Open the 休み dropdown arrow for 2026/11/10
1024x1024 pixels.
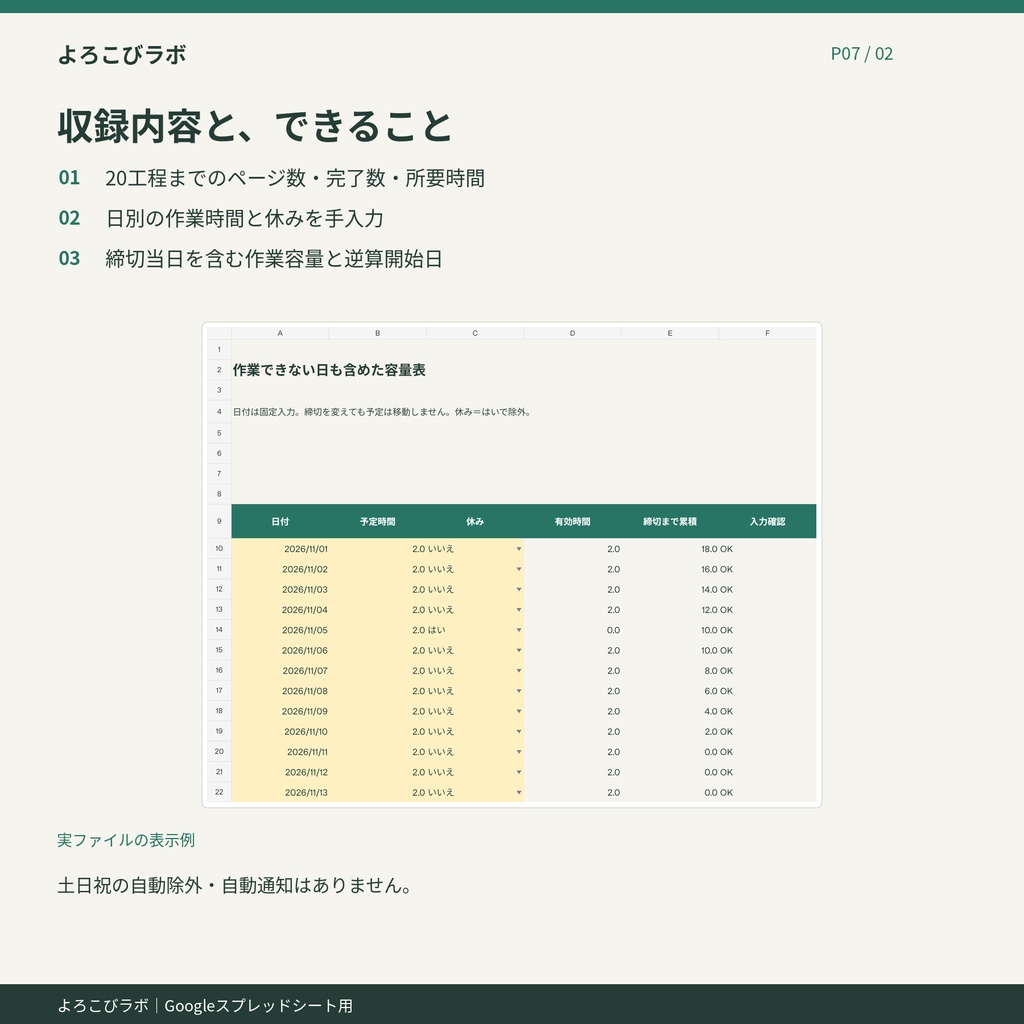(x=519, y=731)
